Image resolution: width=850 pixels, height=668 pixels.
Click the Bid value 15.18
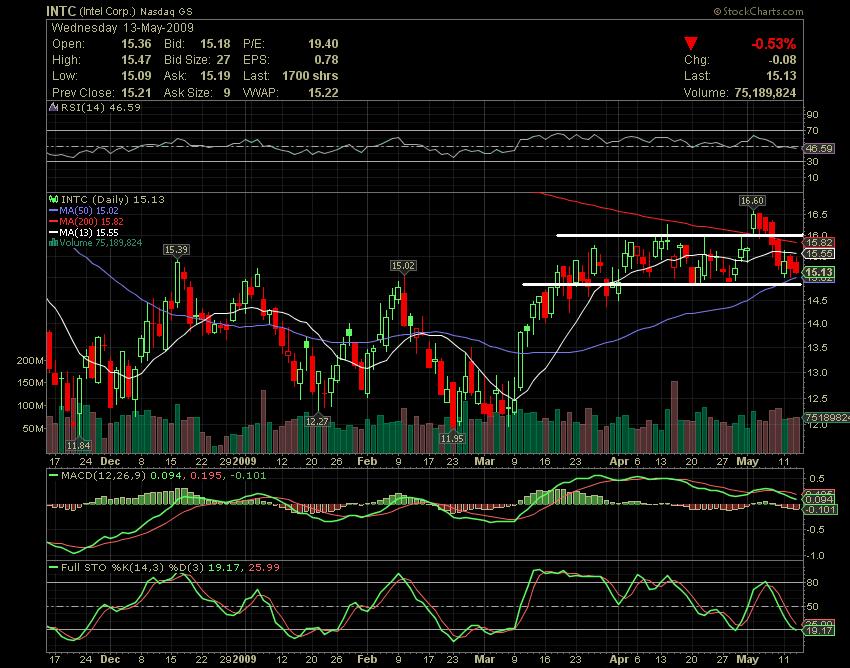click(215, 43)
